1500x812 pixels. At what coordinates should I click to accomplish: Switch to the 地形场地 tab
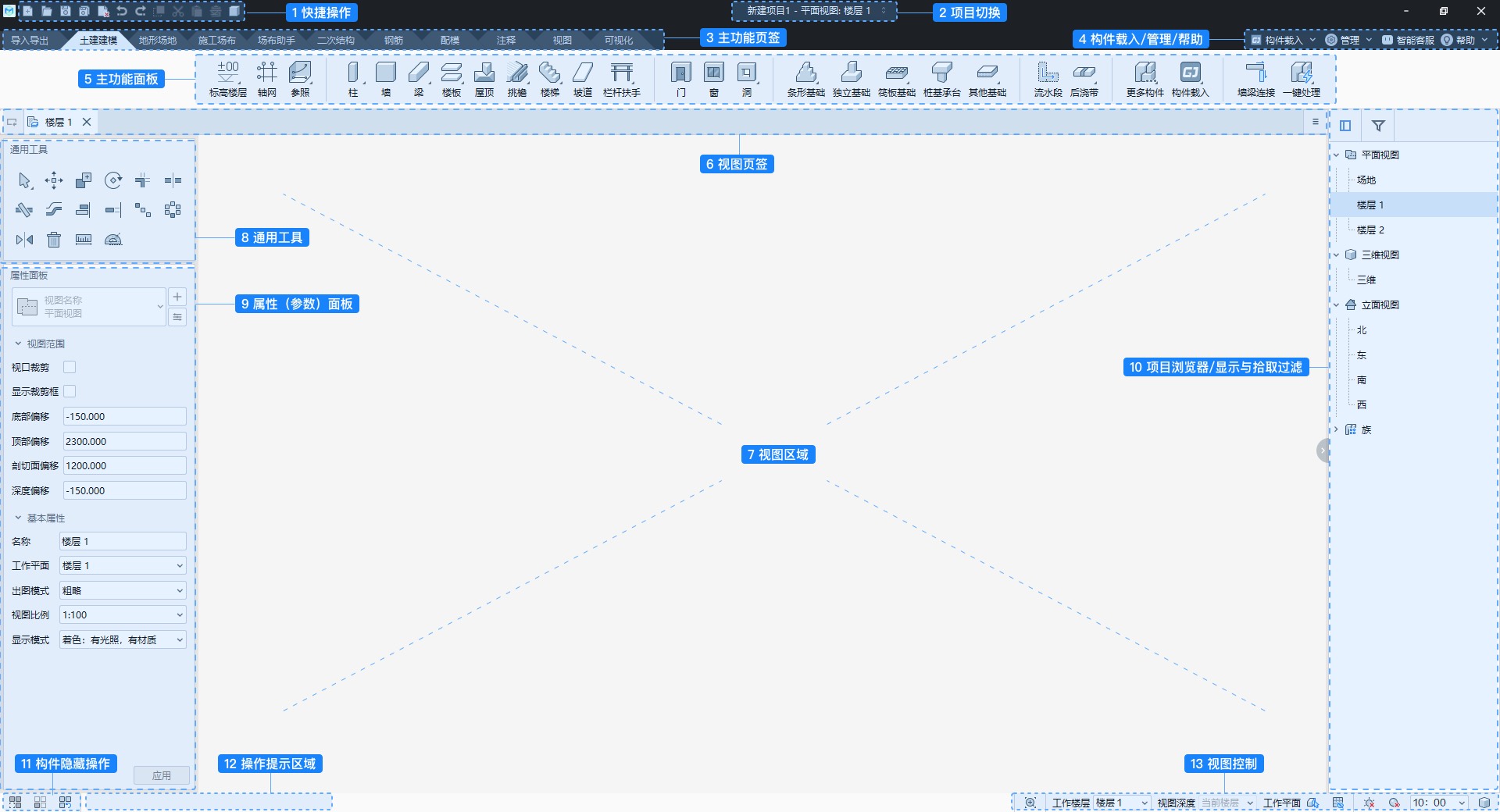158,40
